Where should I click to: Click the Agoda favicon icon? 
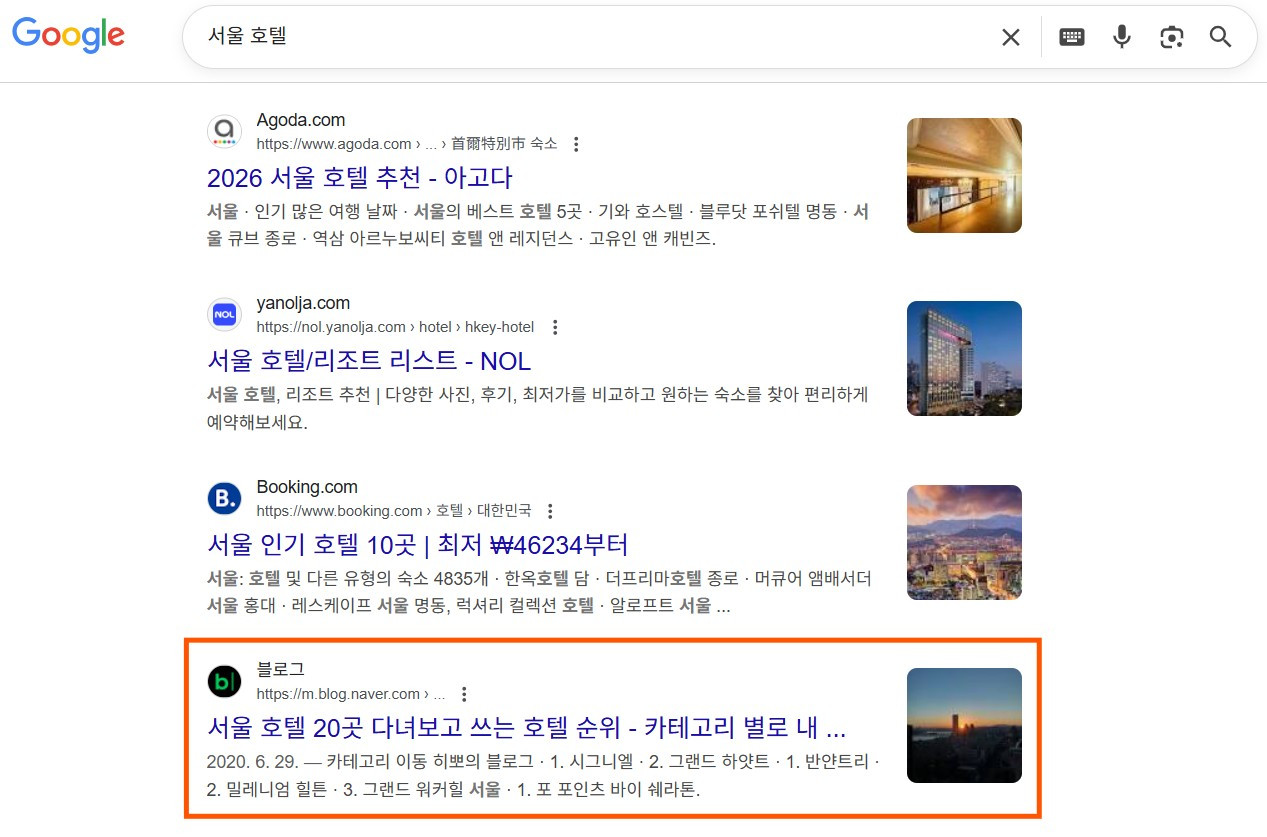pos(224,131)
